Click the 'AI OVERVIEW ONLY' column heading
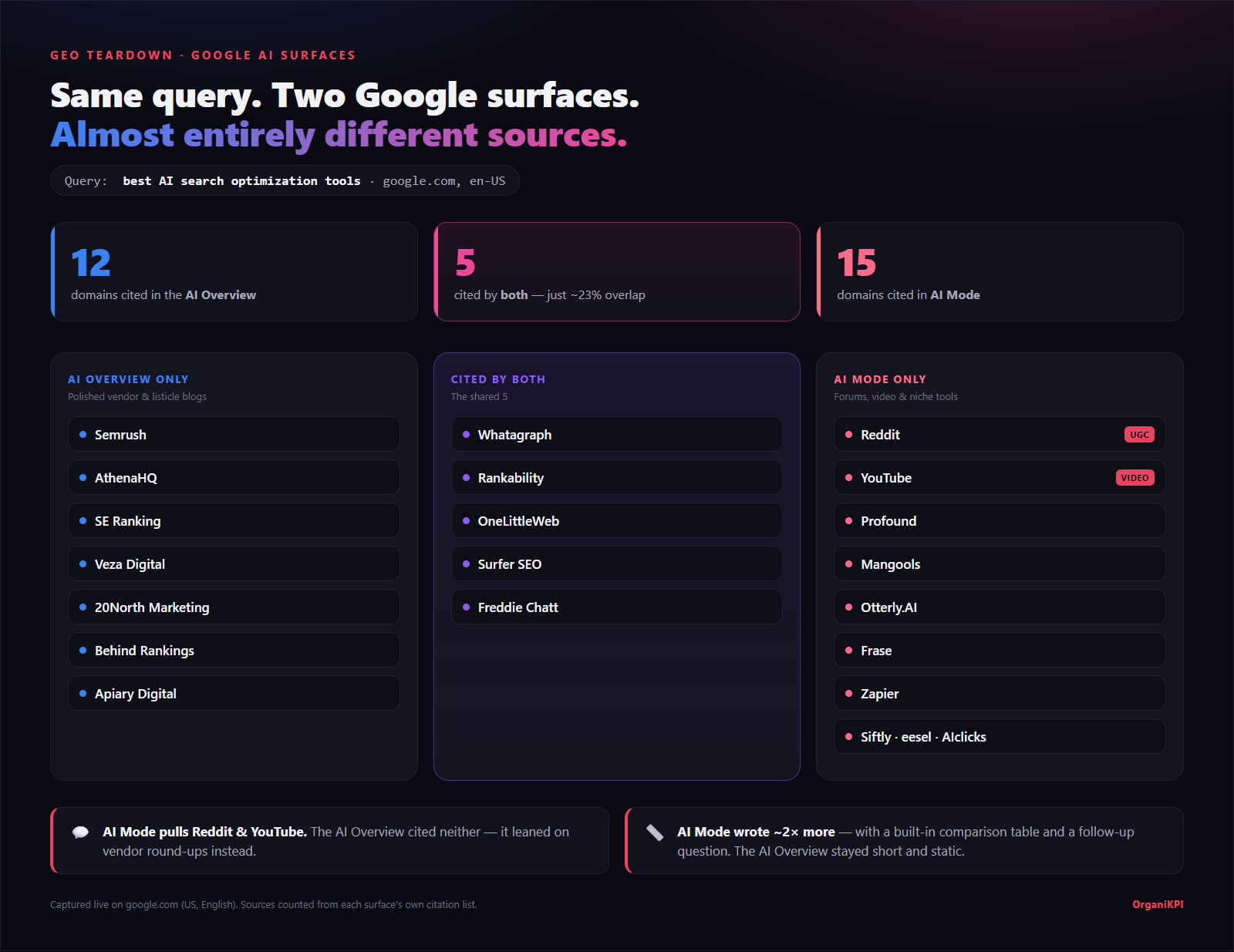The height and width of the screenshot is (952, 1234). coord(128,379)
